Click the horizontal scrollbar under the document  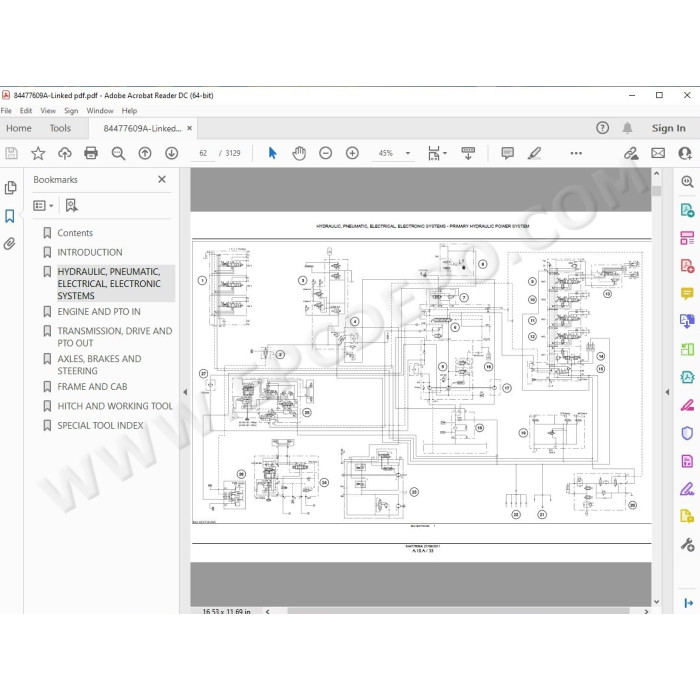click(458, 611)
